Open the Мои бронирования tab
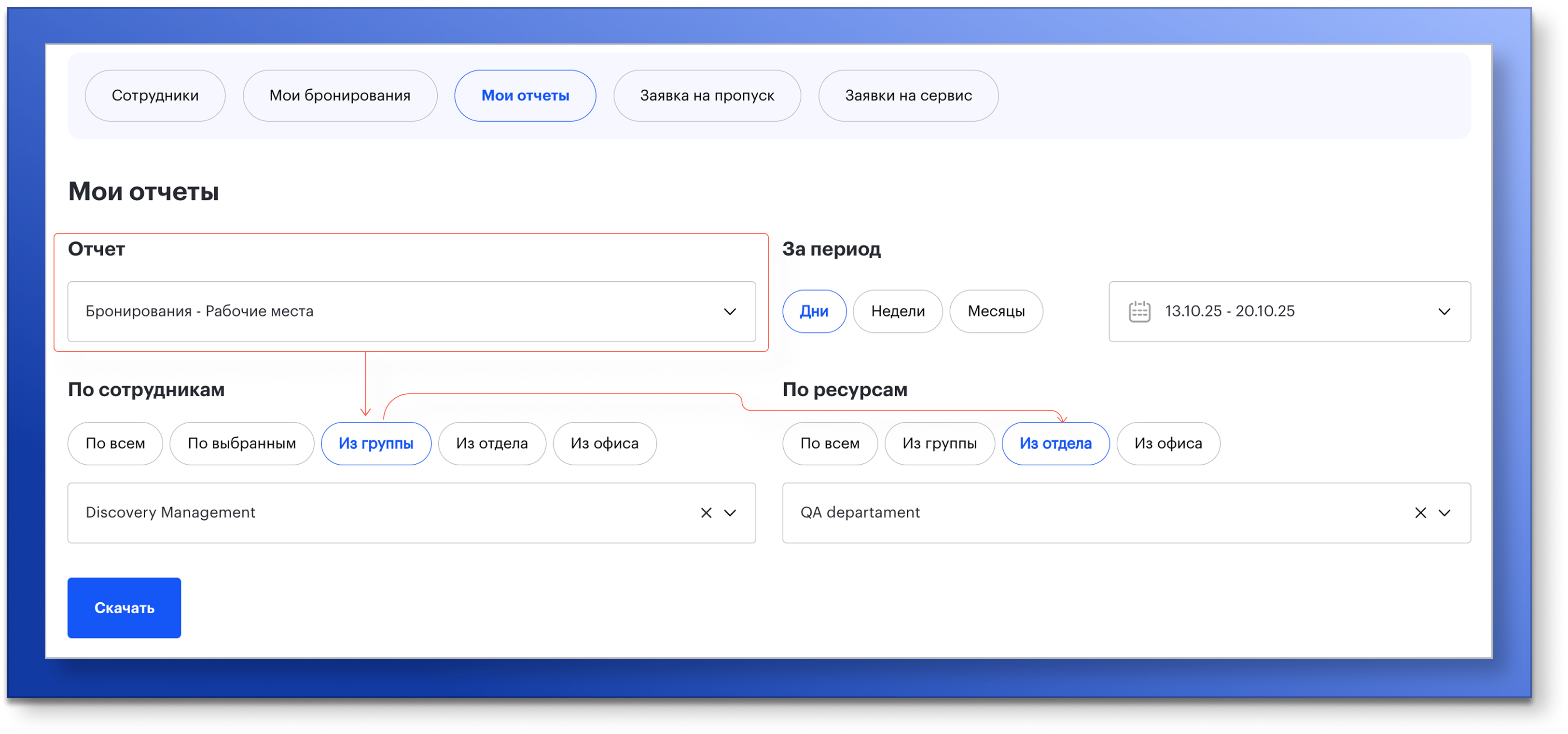Screen dimensions: 1568x734 coord(340,96)
